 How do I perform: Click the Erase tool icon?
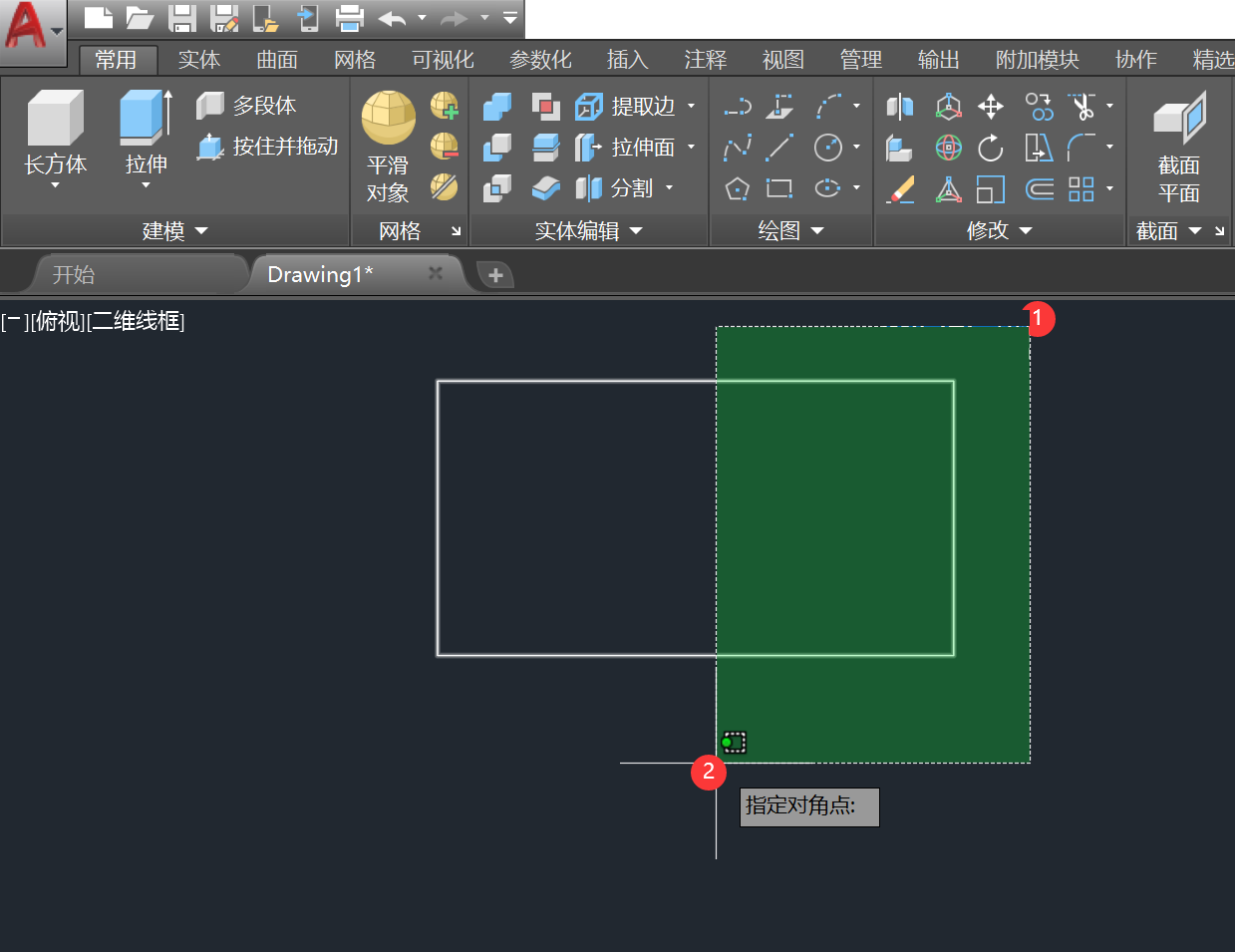(x=900, y=189)
